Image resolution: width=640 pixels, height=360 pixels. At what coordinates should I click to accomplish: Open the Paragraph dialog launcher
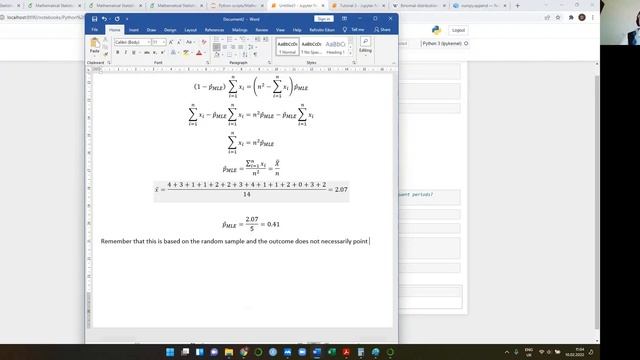point(269,62)
